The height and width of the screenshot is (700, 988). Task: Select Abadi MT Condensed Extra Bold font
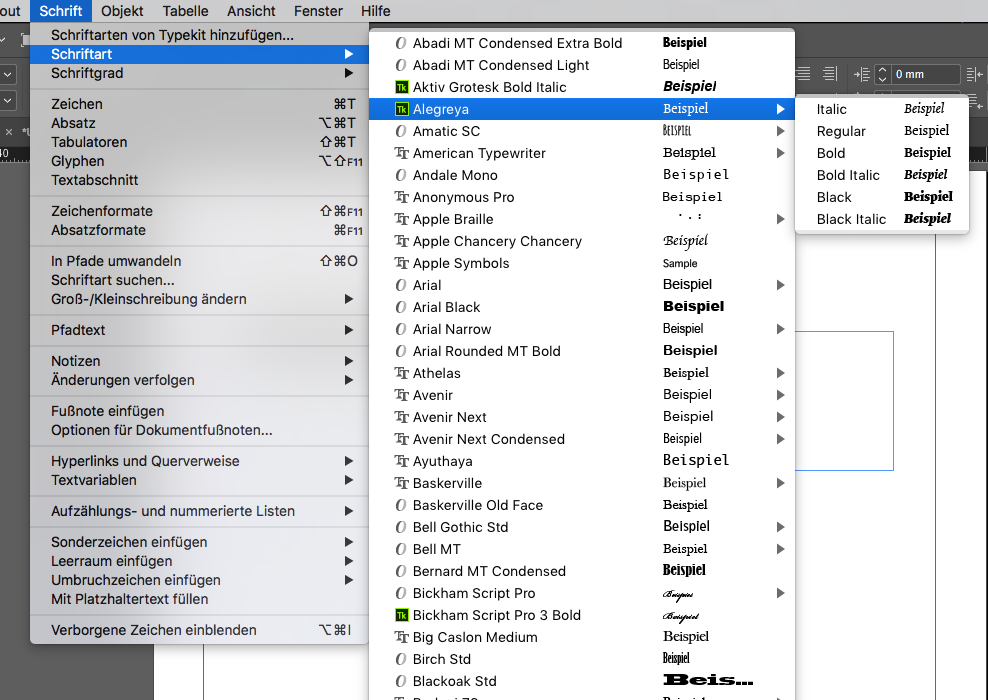(x=582, y=43)
